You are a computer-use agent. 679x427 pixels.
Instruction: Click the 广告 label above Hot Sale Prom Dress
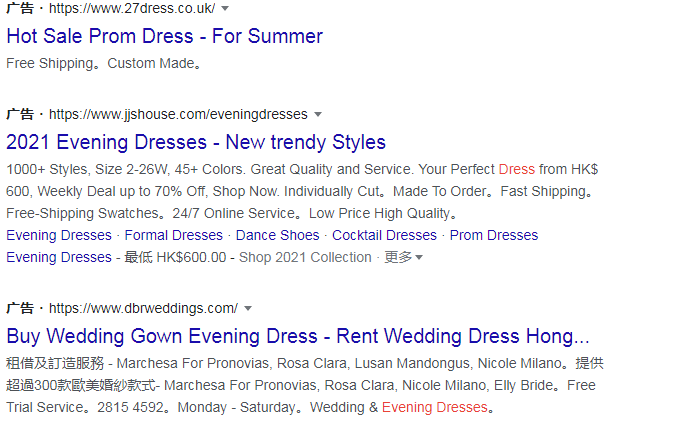pos(19,8)
